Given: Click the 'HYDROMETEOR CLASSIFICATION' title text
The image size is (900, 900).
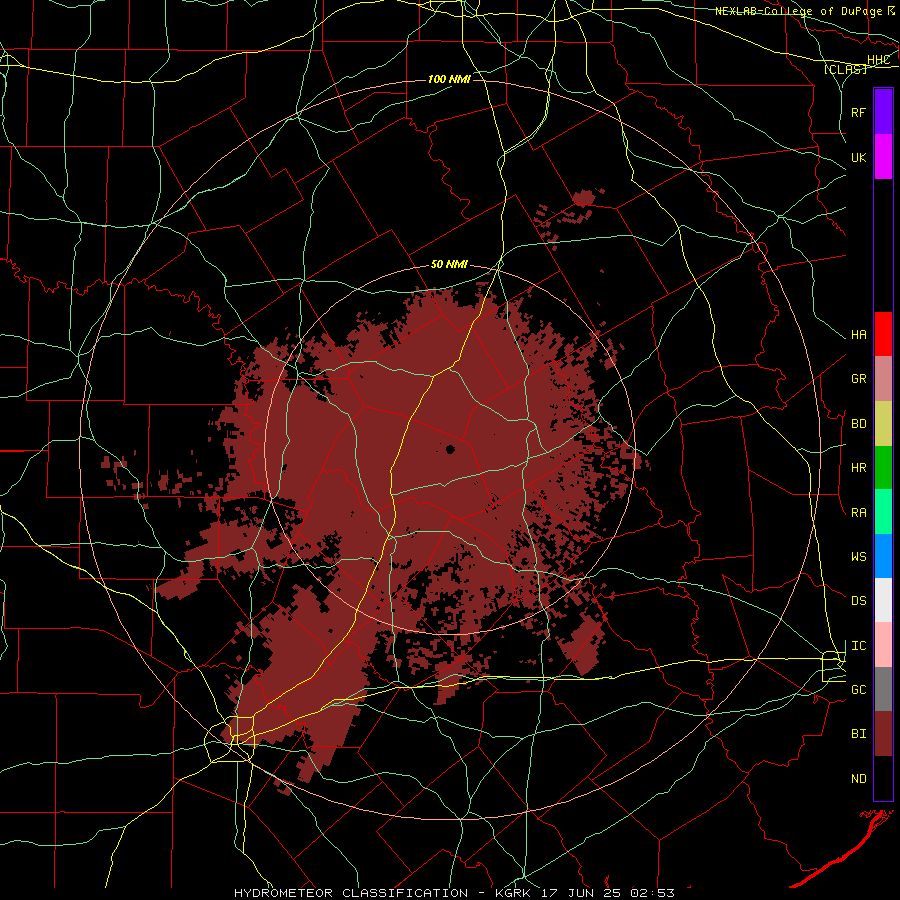Looking at the screenshot, I should tap(351, 893).
